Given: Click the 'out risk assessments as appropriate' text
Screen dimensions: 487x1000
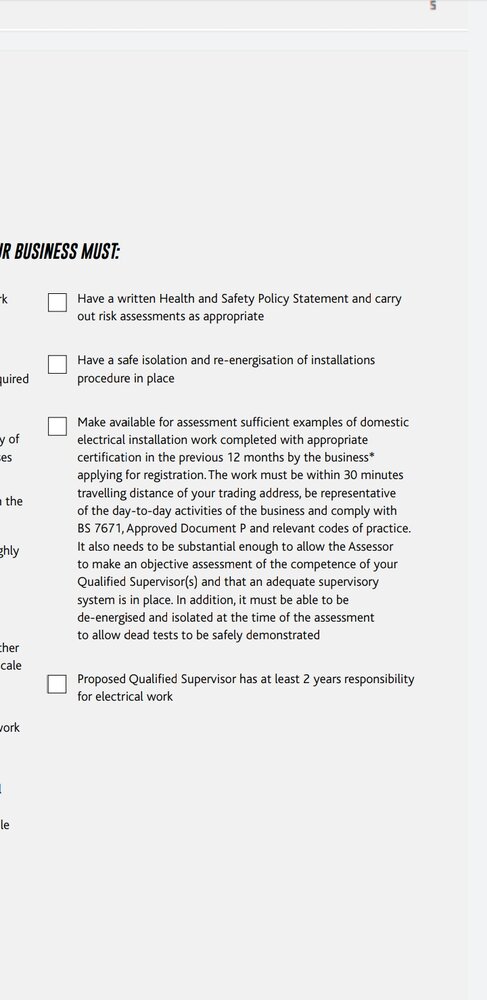Looking at the screenshot, I should pyautogui.click(x=170, y=316).
